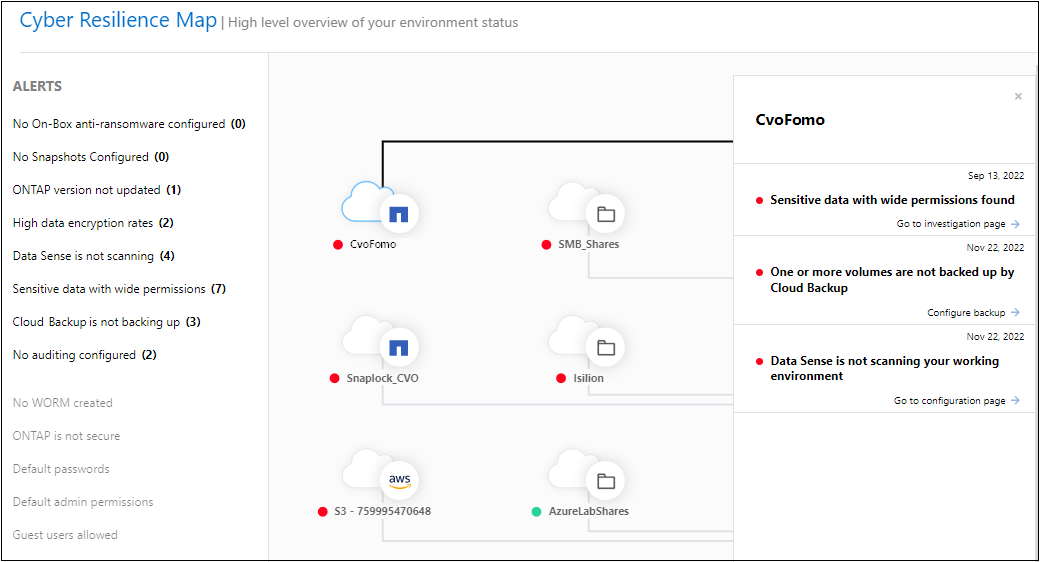Screen dimensions: 1040x562
Task: Click the ONTAP is not secure item
Action: pyautogui.click(x=66, y=436)
